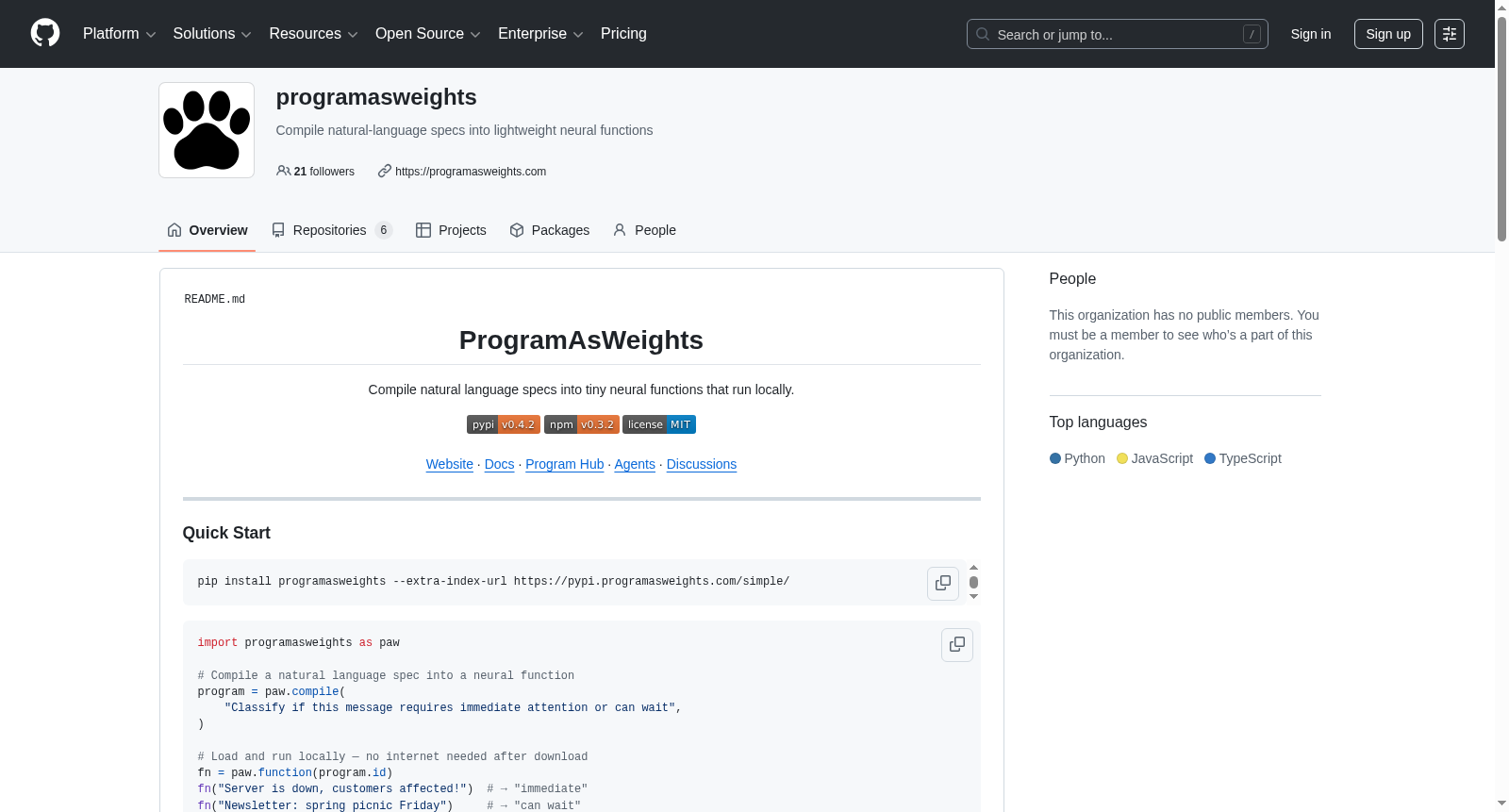Expand the Resources menu
The width and height of the screenshot is (1509, 812).
[314, 34]
